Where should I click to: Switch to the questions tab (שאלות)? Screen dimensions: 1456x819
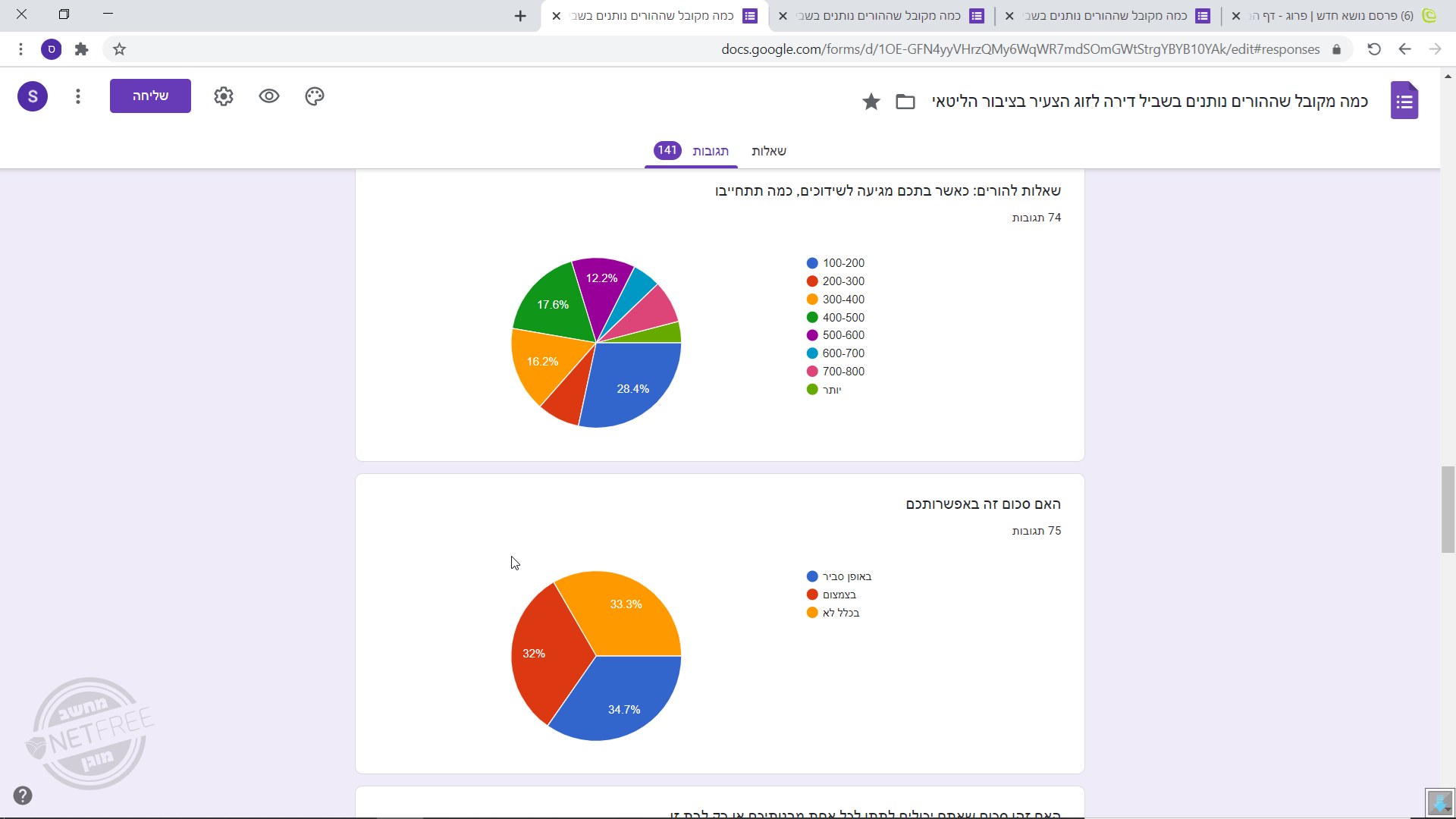pos(768,151)
